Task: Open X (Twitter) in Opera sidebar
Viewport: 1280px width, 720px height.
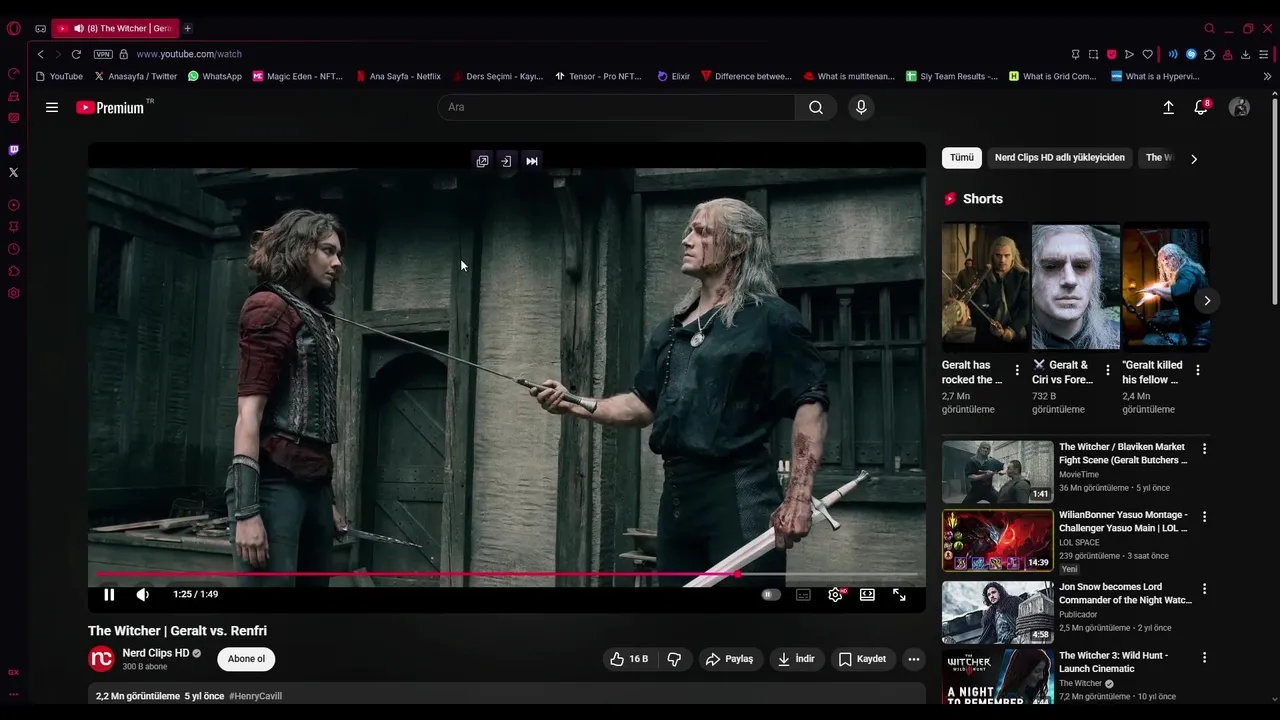Action: click(x=13, y=172)
